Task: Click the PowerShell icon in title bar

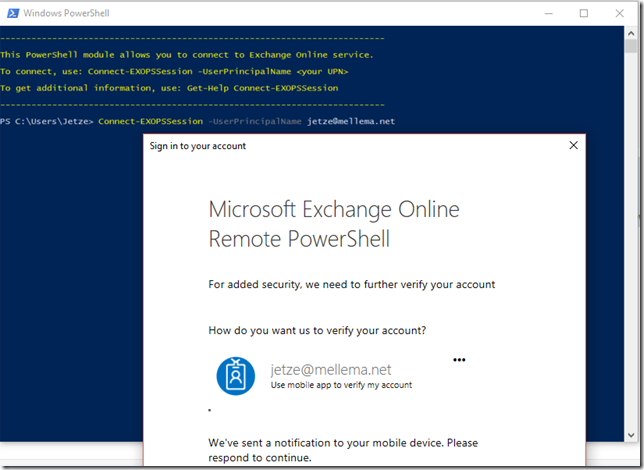Action: click(x=13, y=13)
